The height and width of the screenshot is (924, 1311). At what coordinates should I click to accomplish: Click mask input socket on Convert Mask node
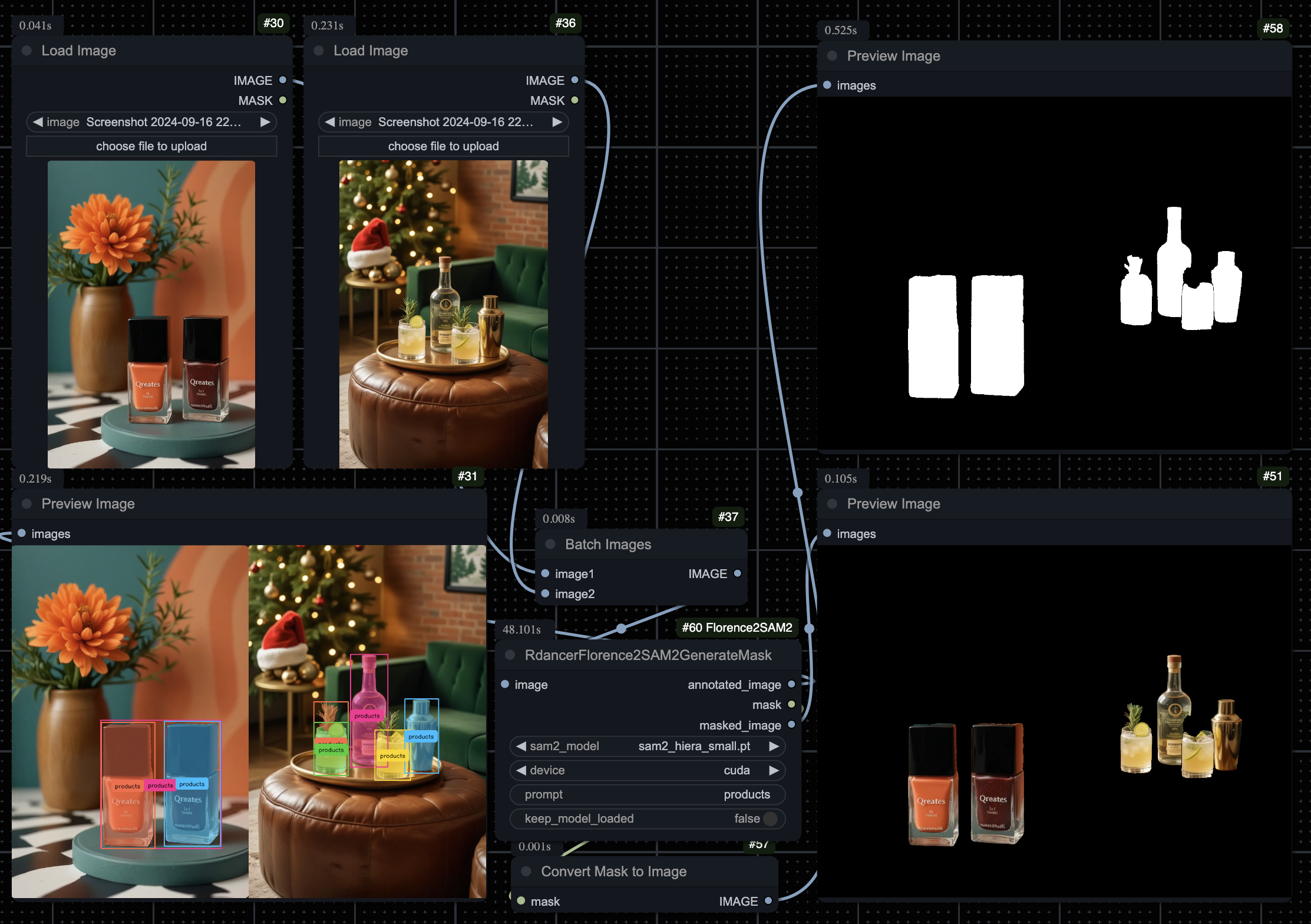521,901
